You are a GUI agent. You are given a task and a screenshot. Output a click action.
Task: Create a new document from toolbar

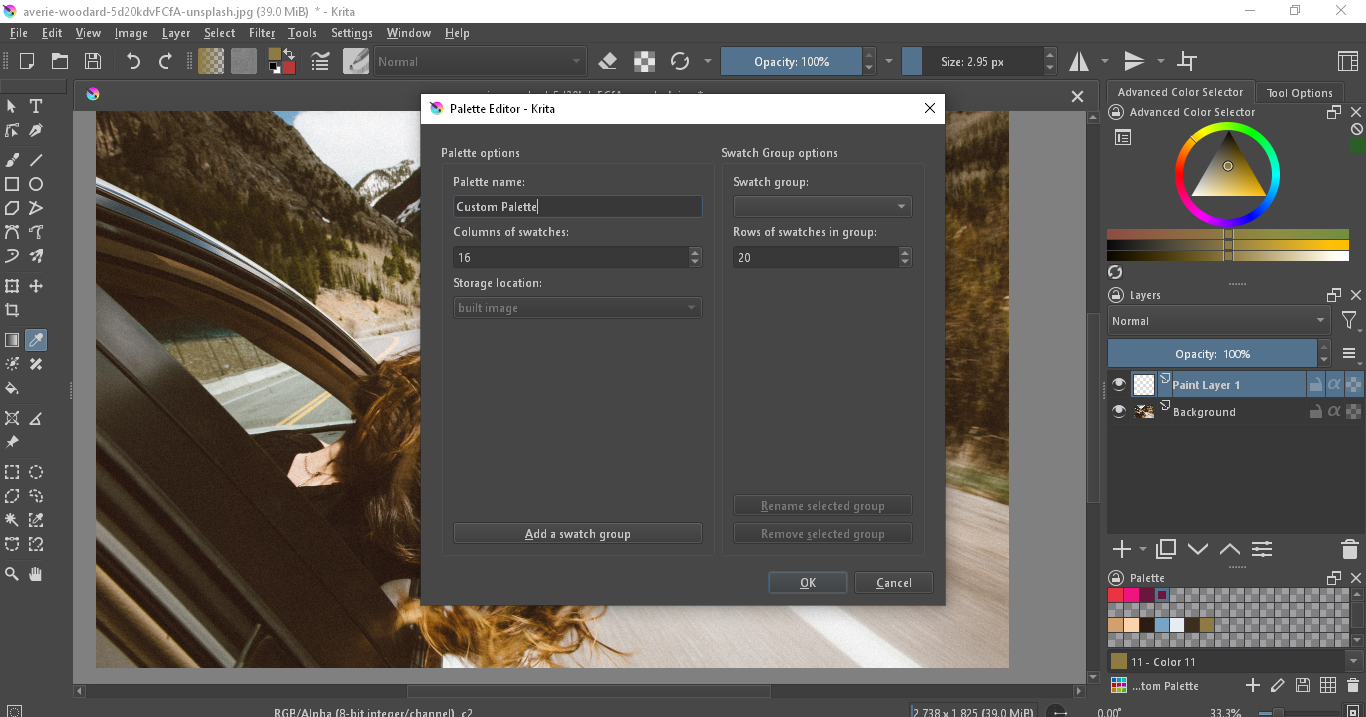pos(27,61)
